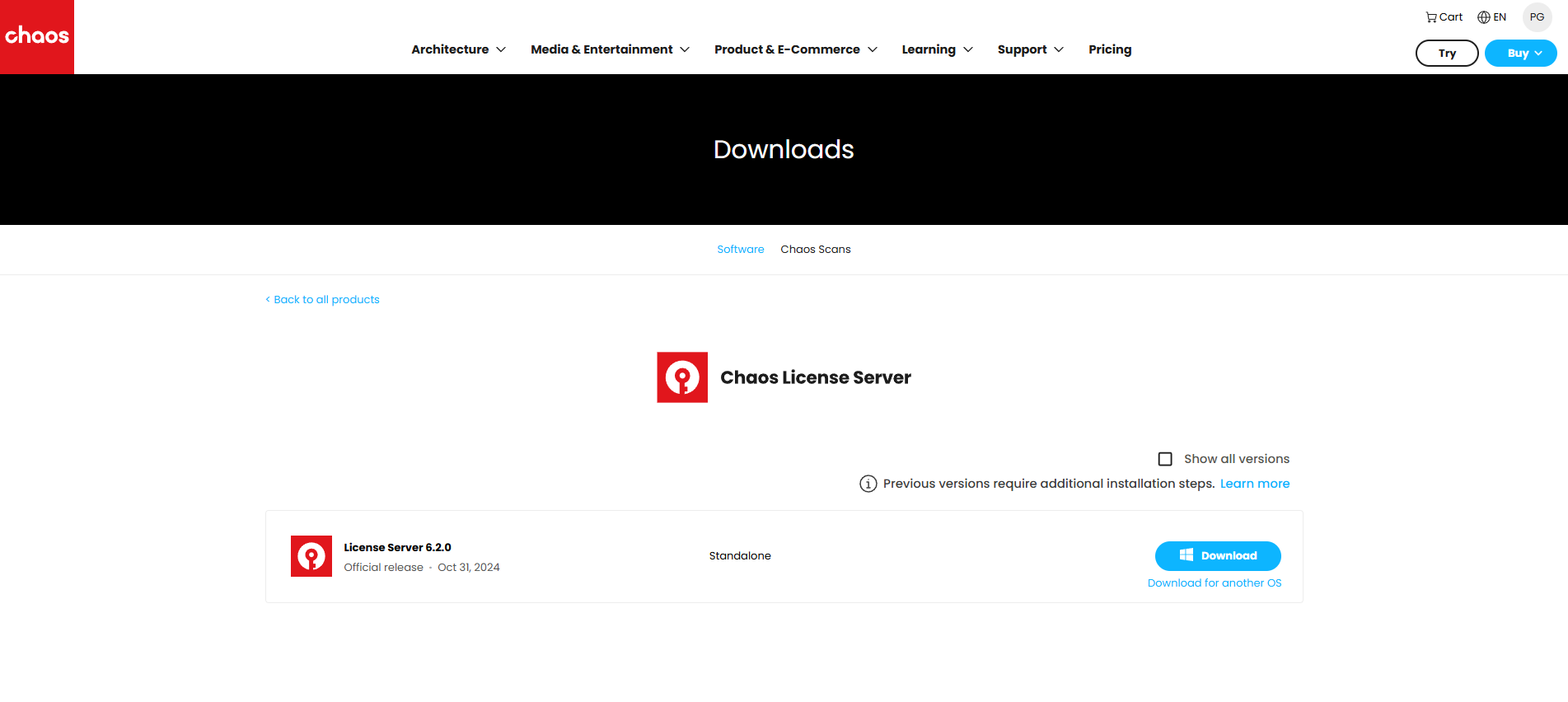Click Back to all products link
The width and height of the screenshot is (1568, 702).
click(323, 300)
